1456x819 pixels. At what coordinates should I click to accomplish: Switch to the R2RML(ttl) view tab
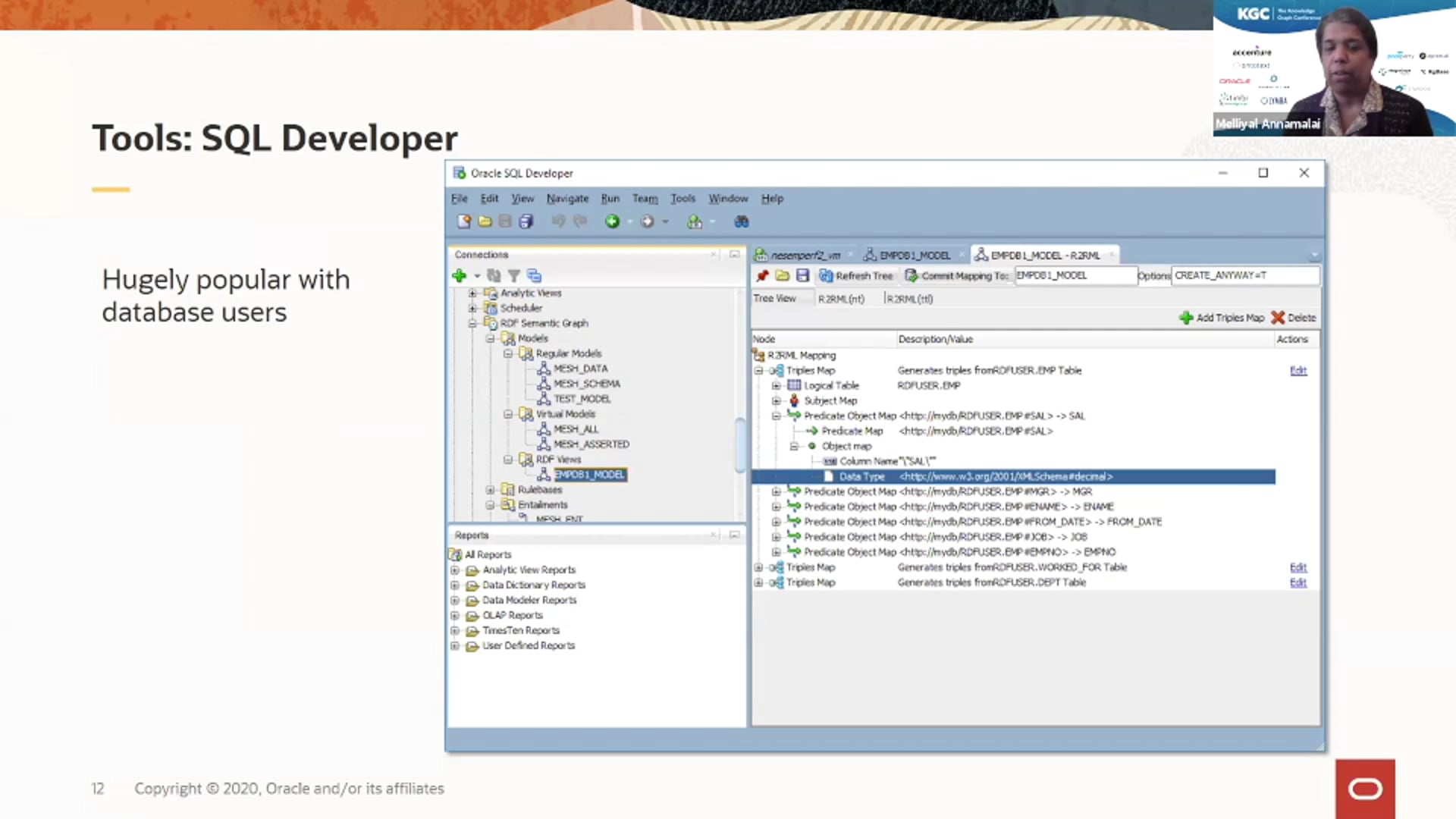pos(908,298)
